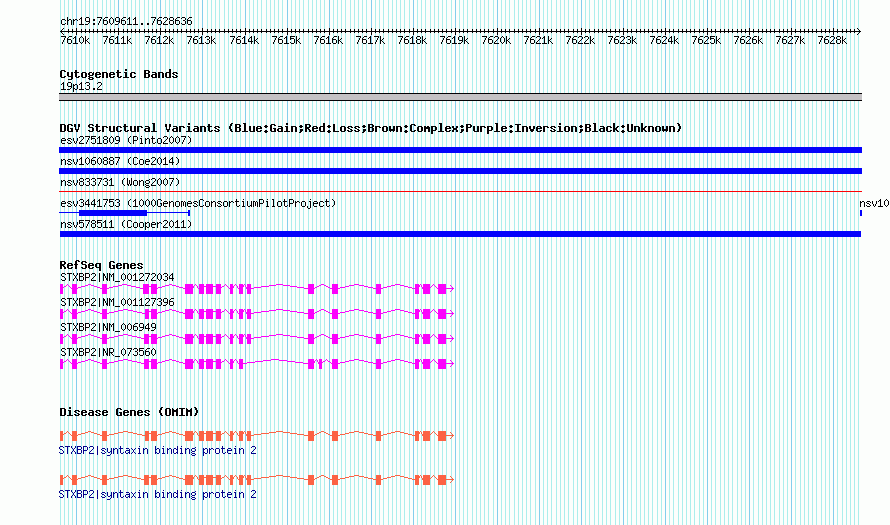Screen dimensions: 890x525
Task: Select the 7622k ruler label
Action: tap(580, 41)
